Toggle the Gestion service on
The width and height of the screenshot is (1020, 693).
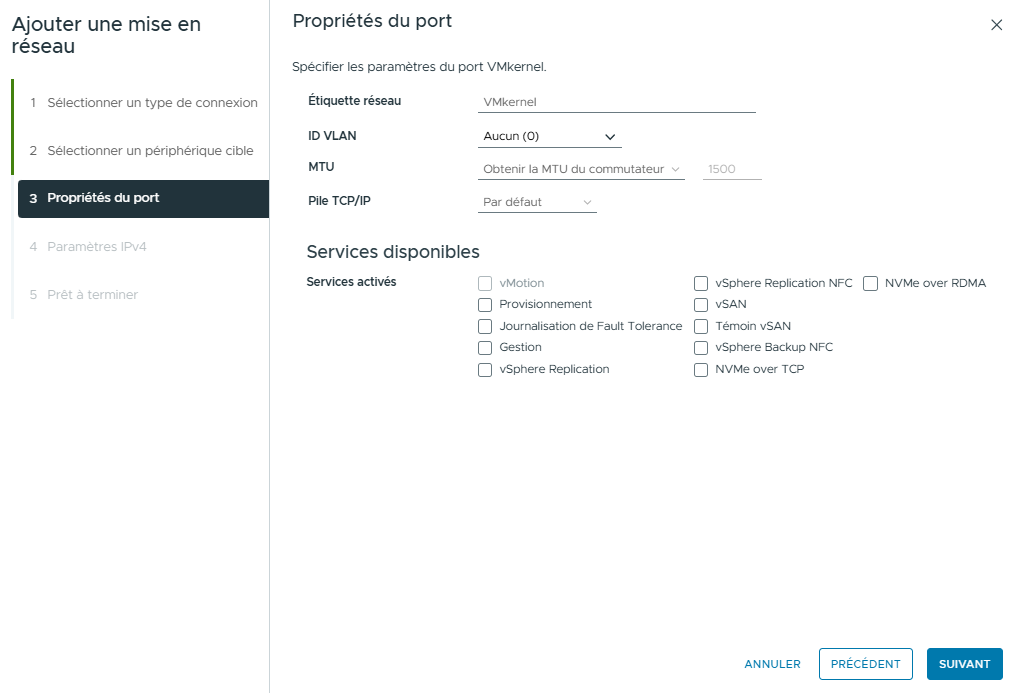(x=485, y=347)
